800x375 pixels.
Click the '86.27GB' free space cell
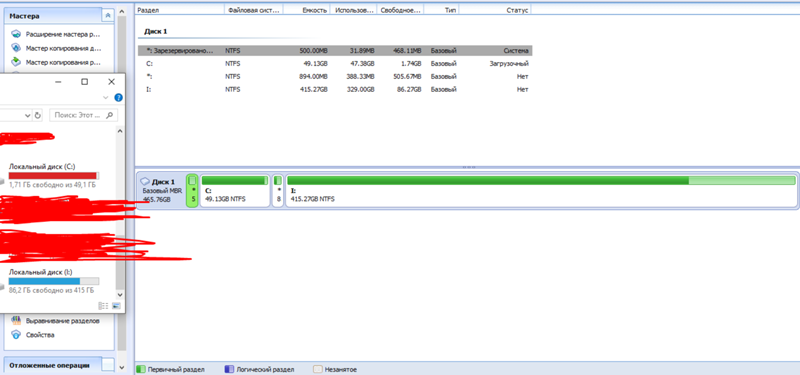pos(410,89)
